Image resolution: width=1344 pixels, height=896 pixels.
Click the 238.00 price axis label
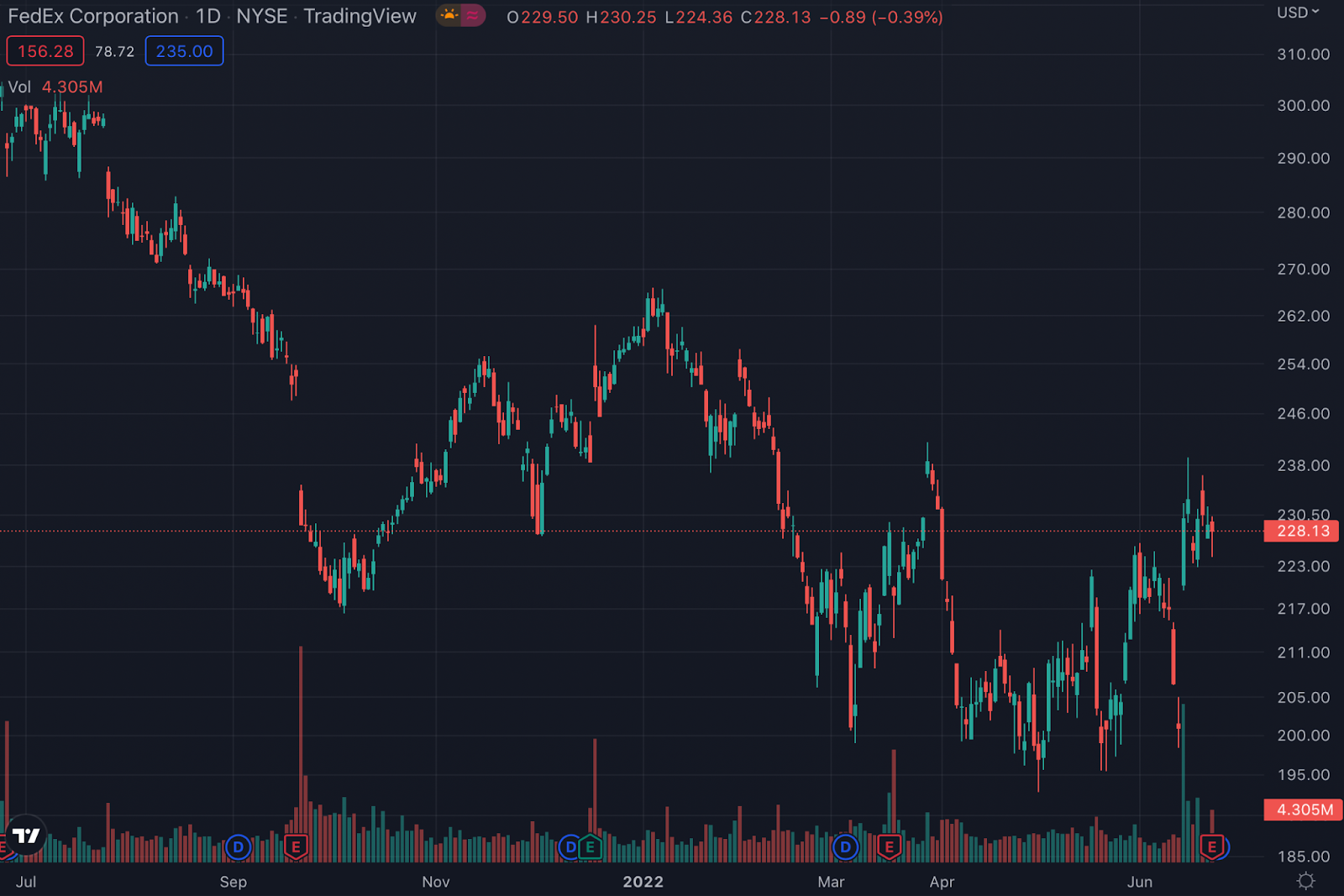[1304, 466]
